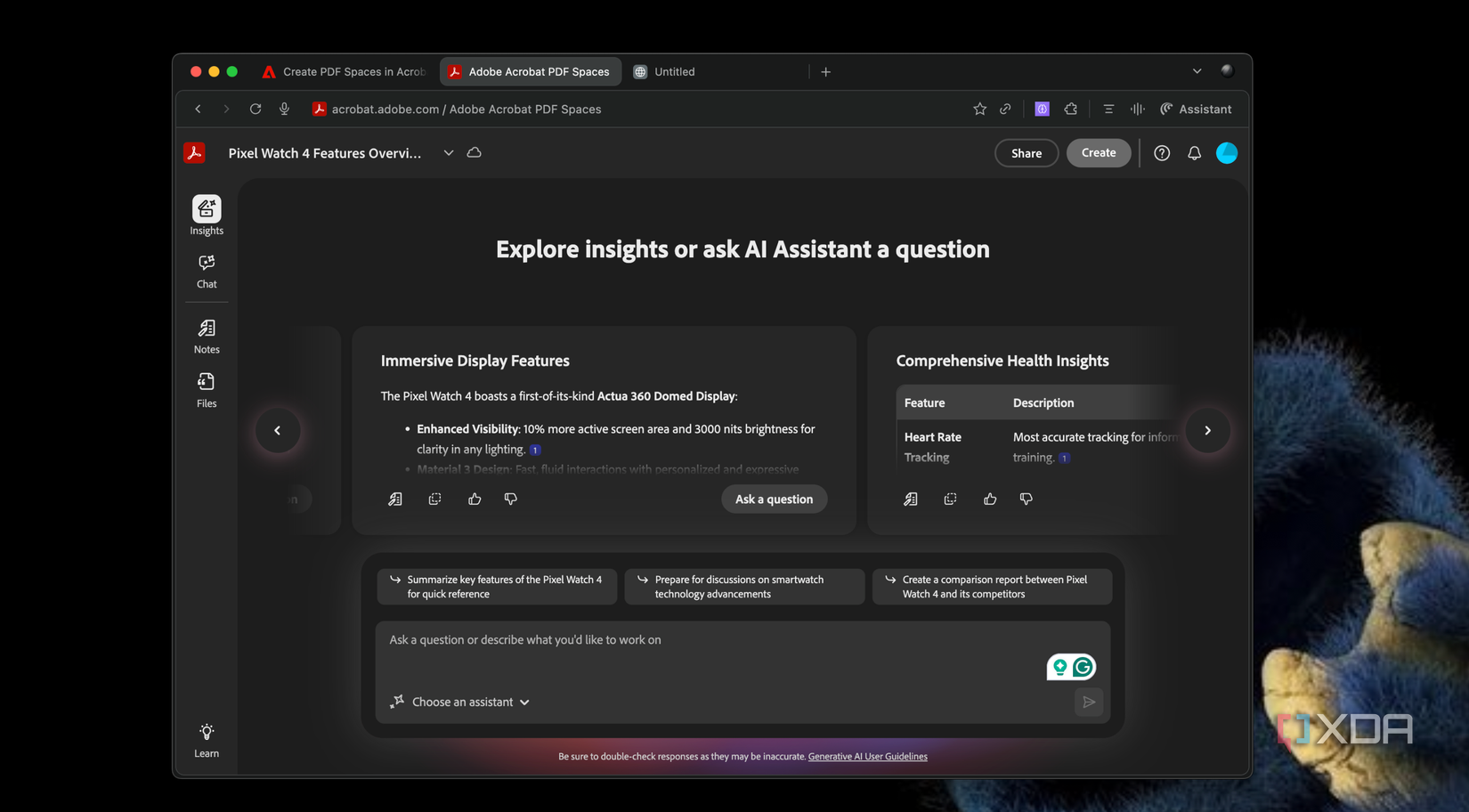The image size is (1469, 812).
Task: Bookmark this page with the star icon
Action: point(979,109)
